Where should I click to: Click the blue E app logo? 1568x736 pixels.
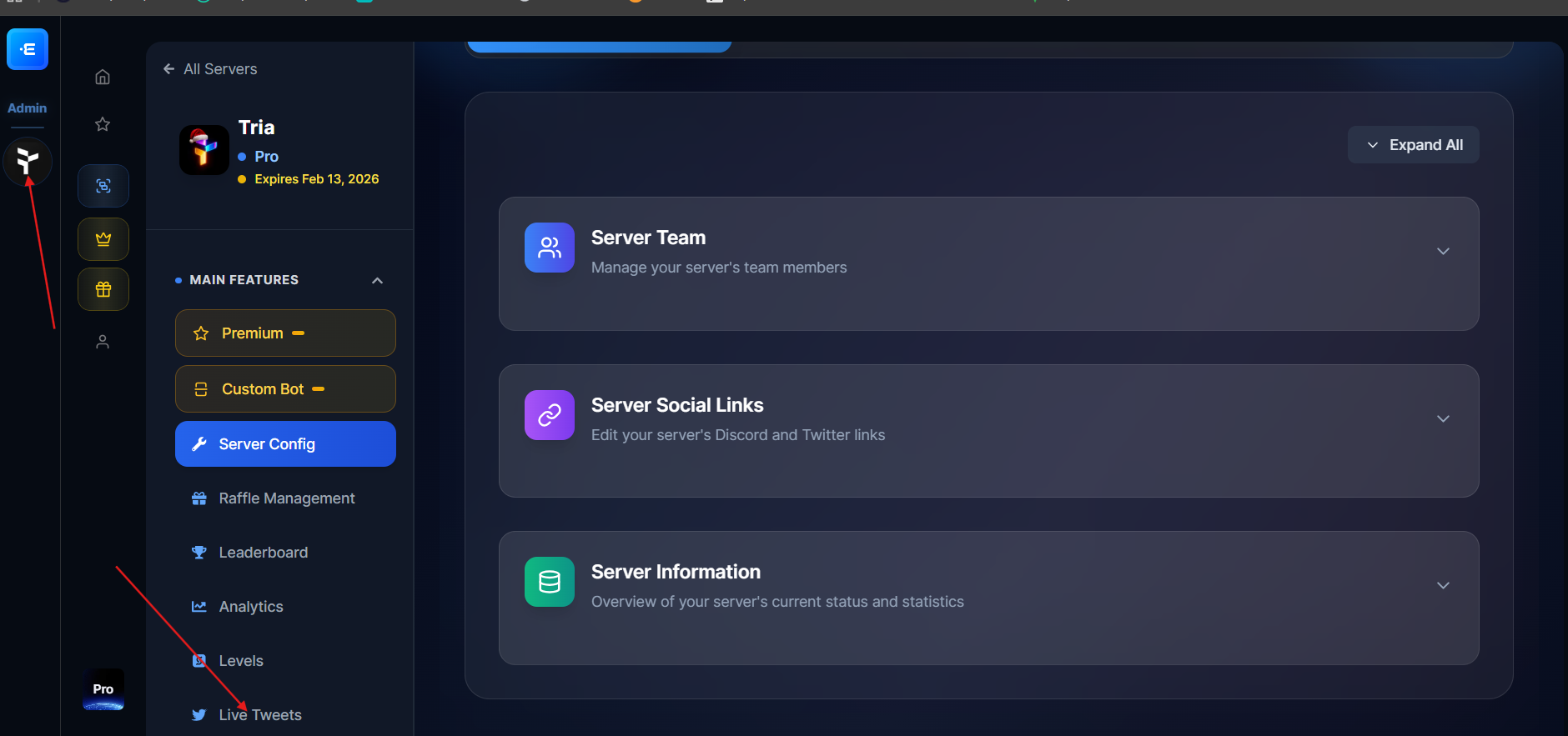pos(28,49)
